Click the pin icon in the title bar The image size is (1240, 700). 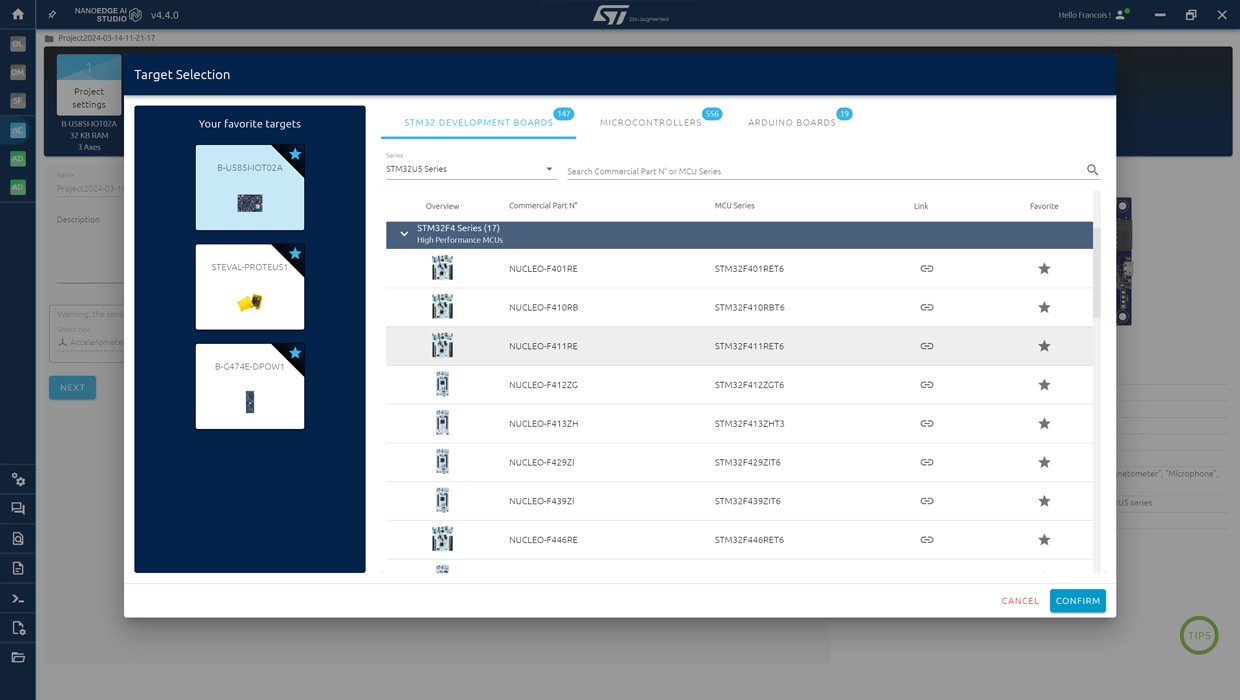click(x=52, y=15)
